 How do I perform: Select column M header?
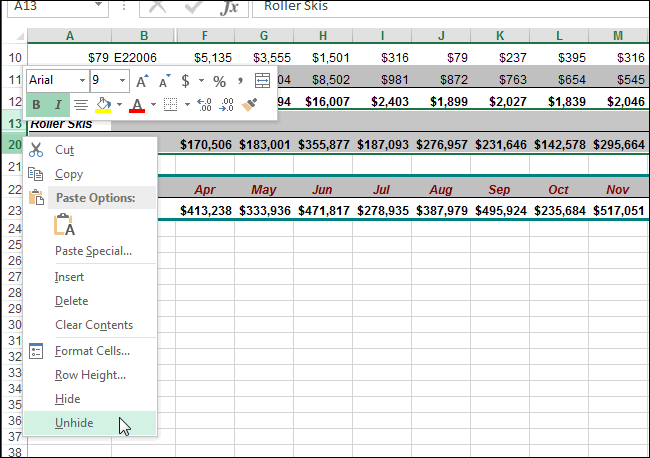click(618, 36)
